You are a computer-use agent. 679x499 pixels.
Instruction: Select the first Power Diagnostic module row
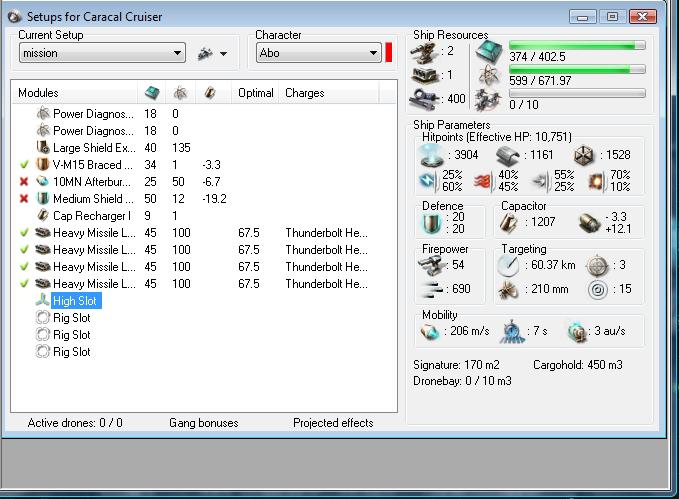204,113
